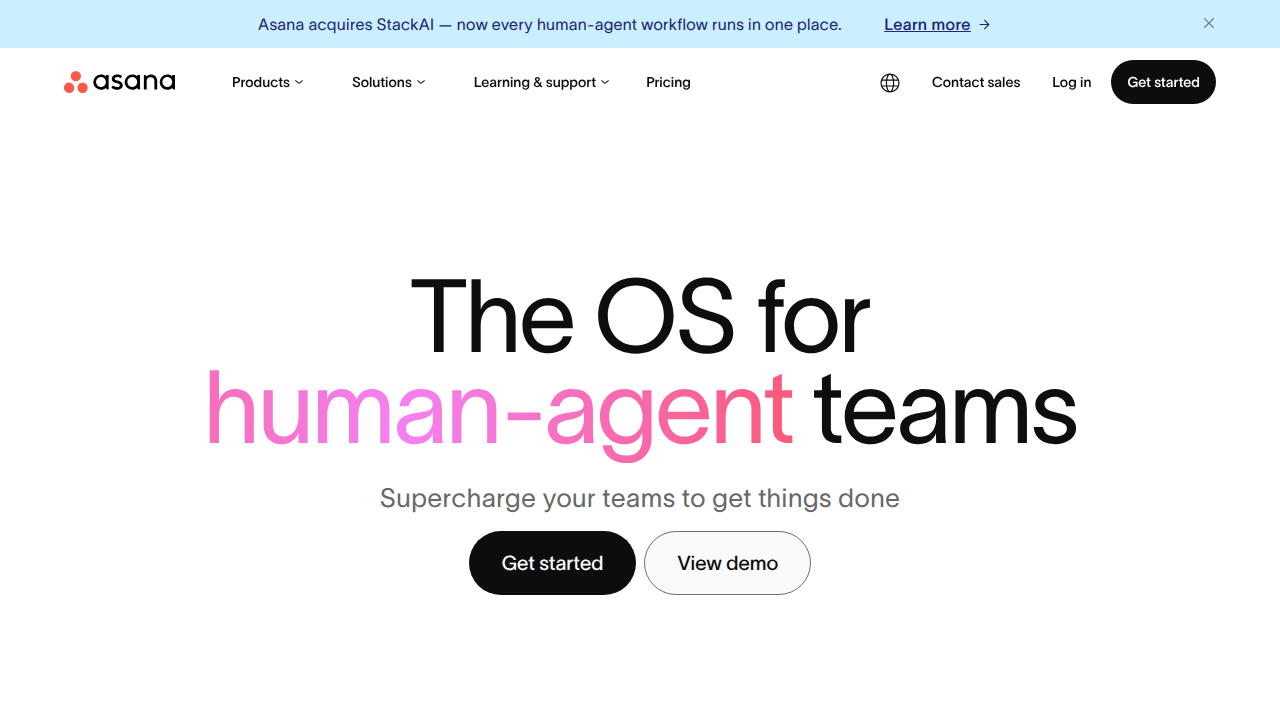The height and width of the screenshot is (720, 1280).
Task: Click the arrow next to Learn more
Action: [985, 25]
